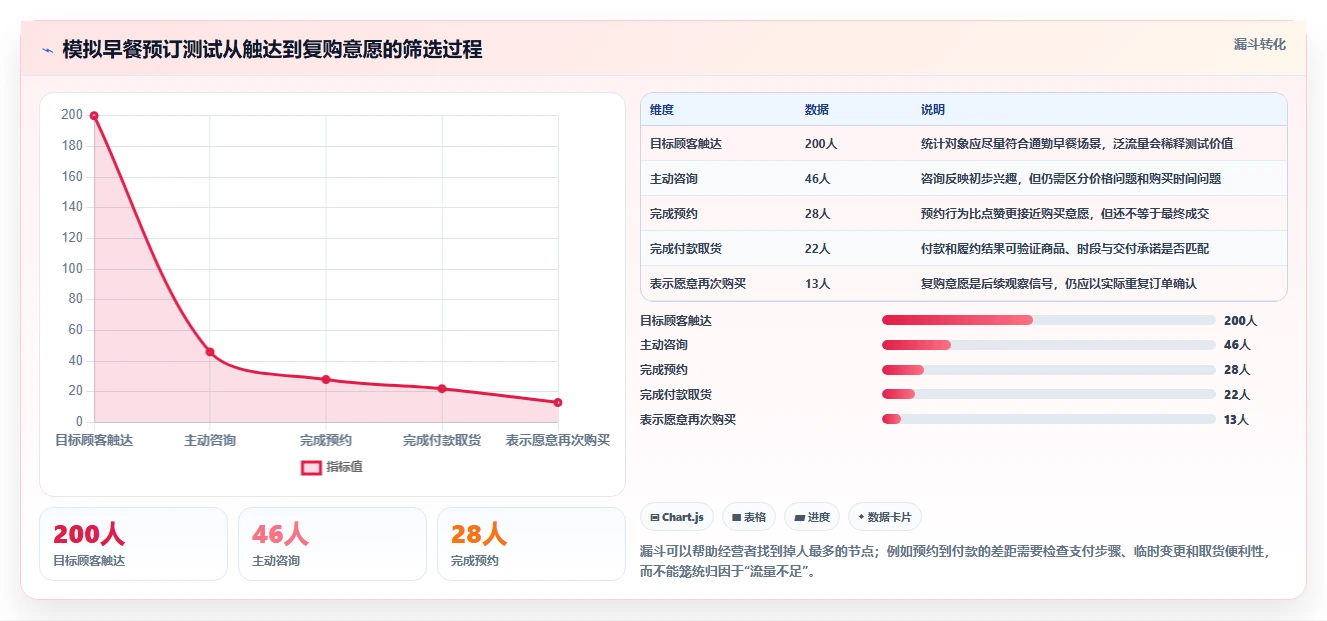The width and height of the screenshot is (1327, 621).
Task: Click the chart data point for 表示愿意再次购买
Action: (558, 403)
